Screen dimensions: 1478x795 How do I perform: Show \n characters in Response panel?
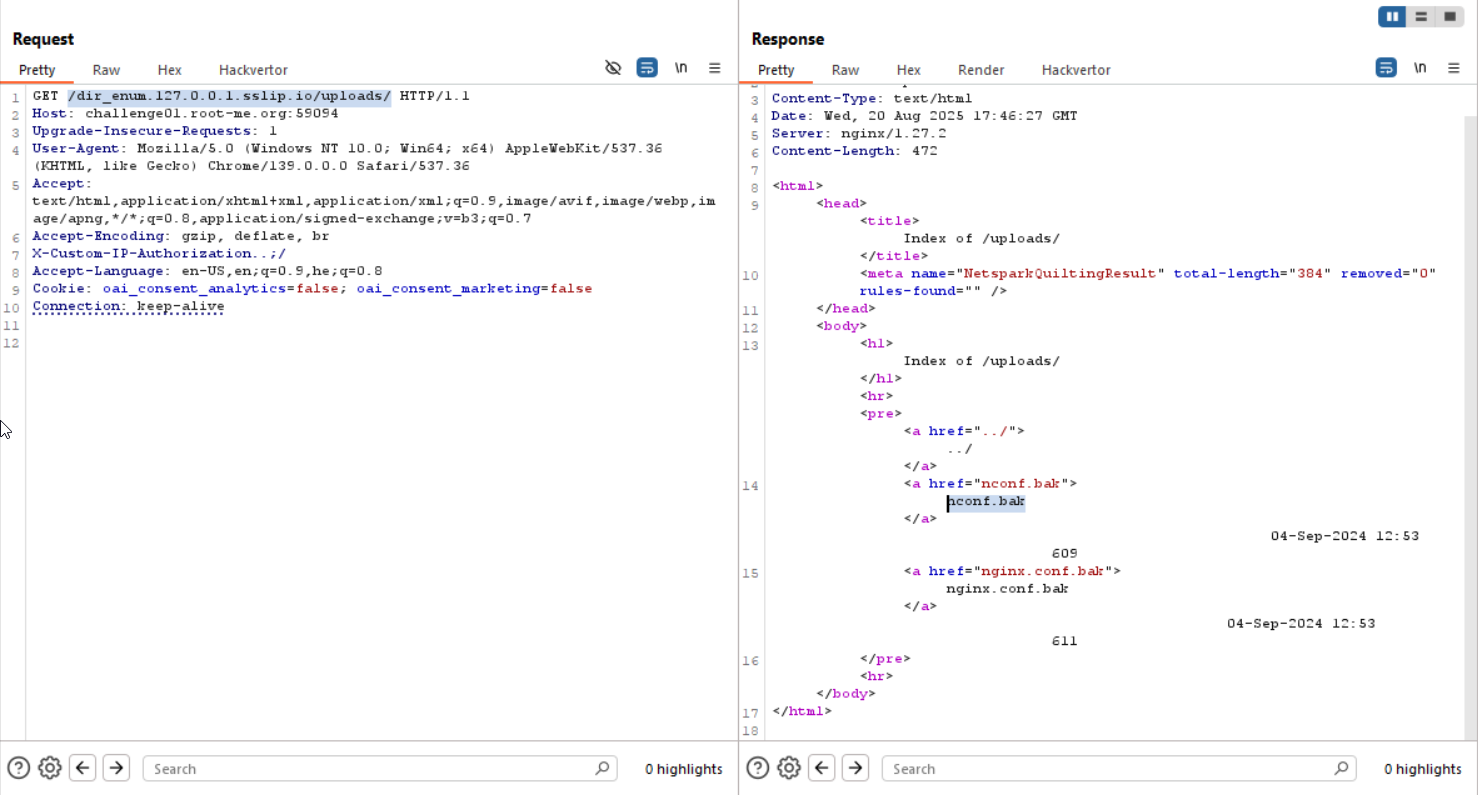pyautogui.click(x=1420, y=68)
